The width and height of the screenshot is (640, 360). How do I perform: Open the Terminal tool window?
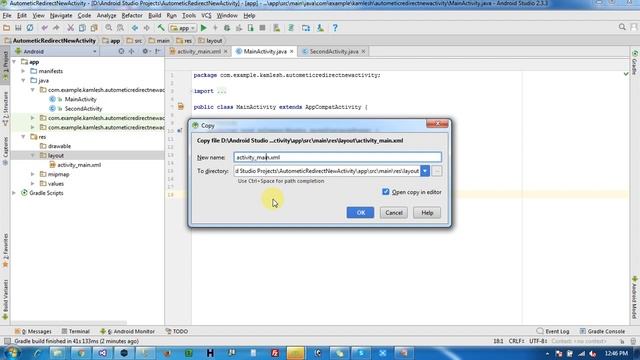[x=76, y=331]
